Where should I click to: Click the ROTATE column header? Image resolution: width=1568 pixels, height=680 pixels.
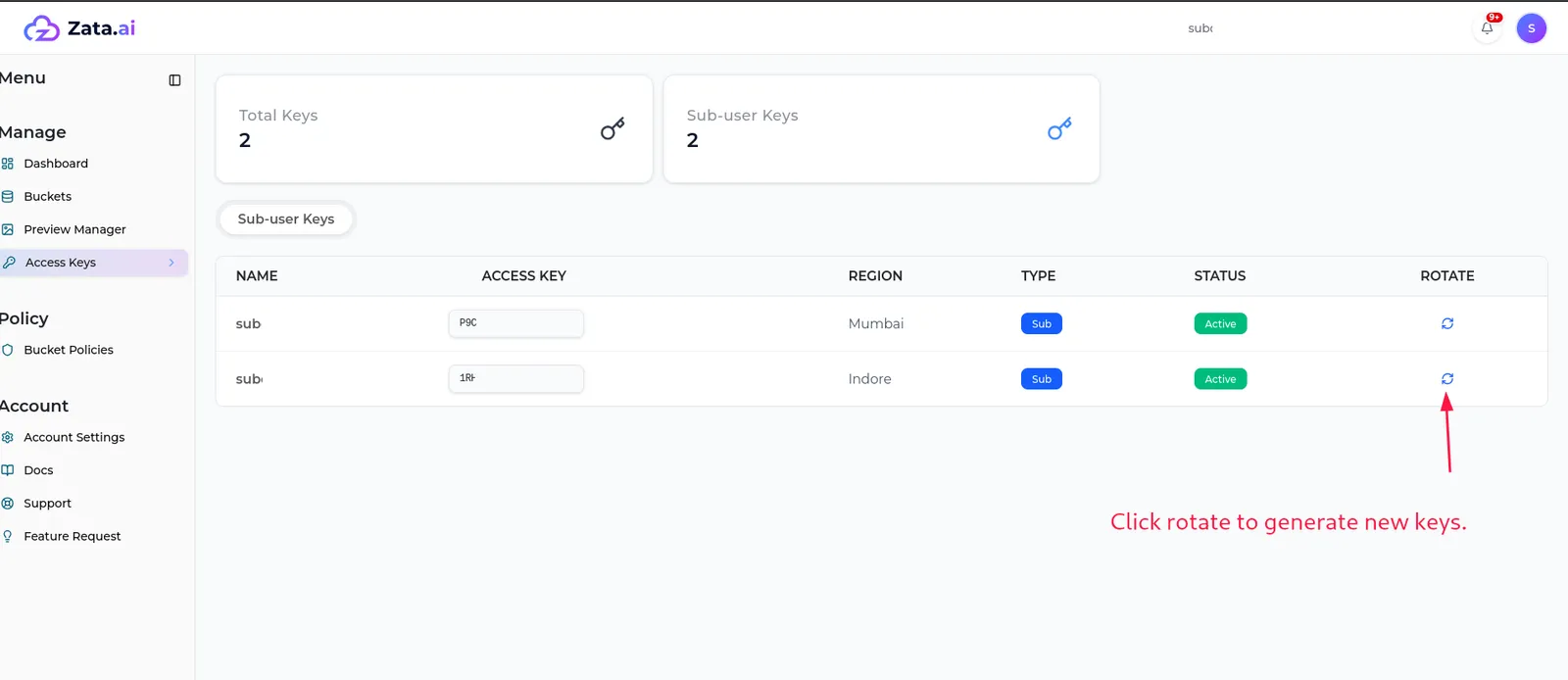[1447, 276]
